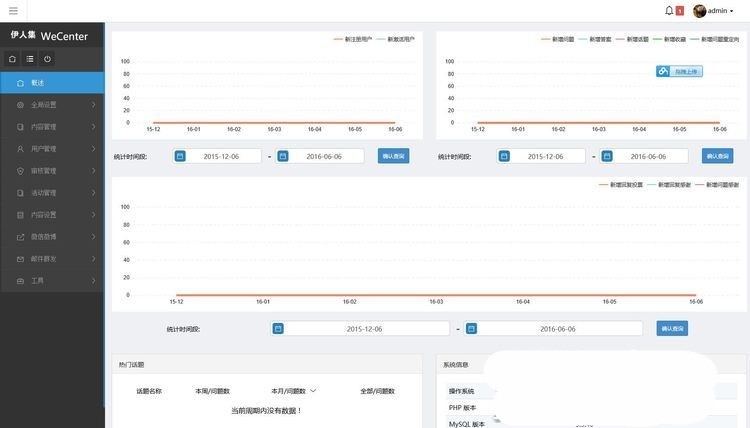Click end-date calendar icon under users chart
The height and width of the screenshot is (428, 750).
tap(283, 156)
